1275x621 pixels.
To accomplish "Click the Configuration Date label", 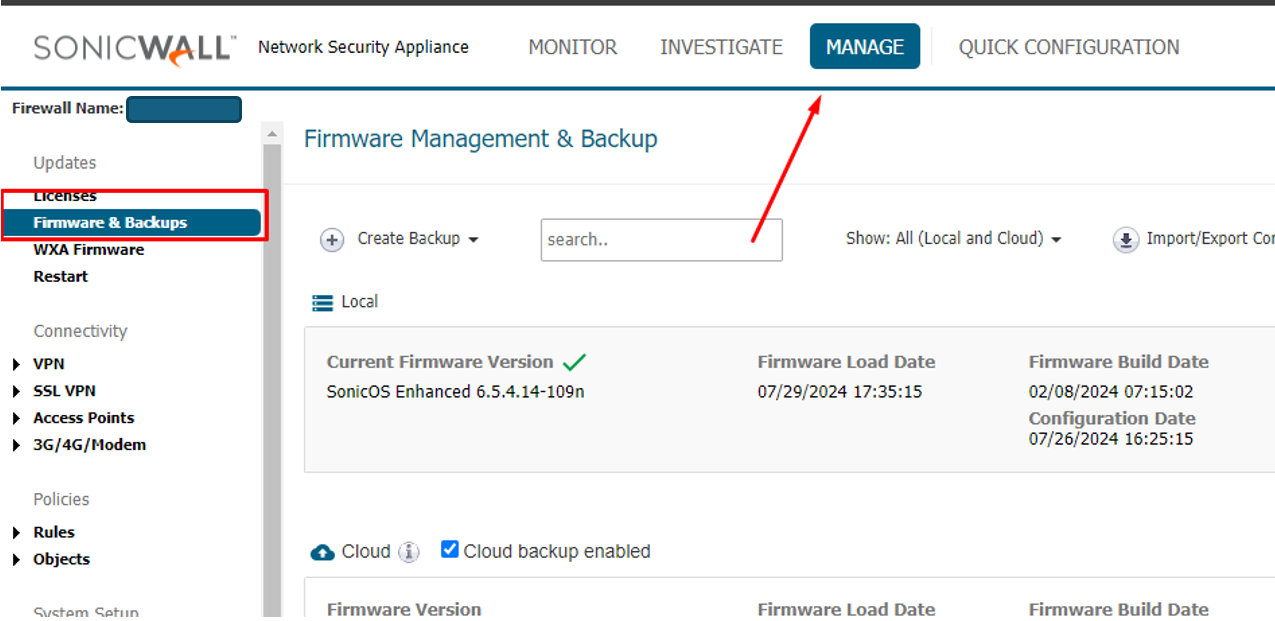I will click(x=1112, y=419).
